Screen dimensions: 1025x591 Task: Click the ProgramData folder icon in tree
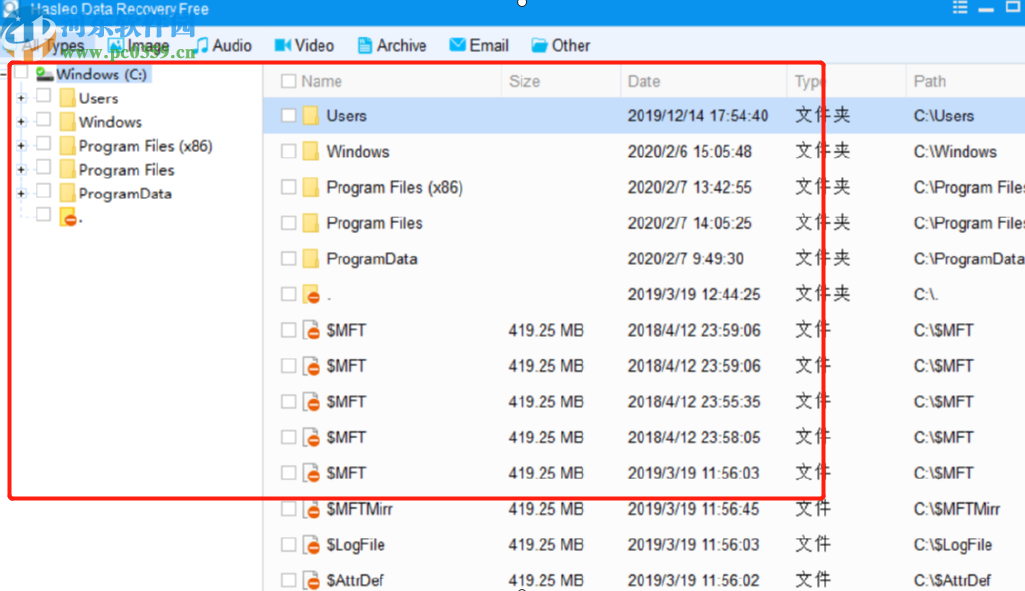point(67,194)
